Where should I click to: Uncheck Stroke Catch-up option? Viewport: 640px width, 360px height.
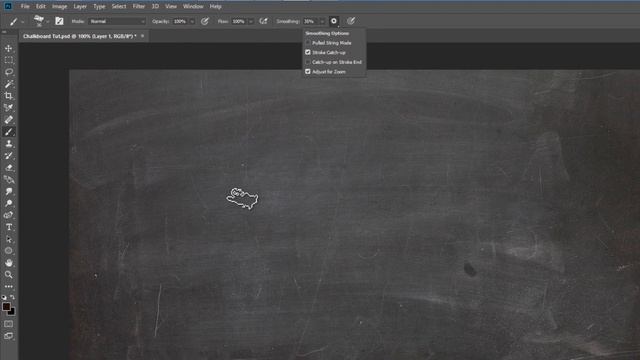coord(308,52)
